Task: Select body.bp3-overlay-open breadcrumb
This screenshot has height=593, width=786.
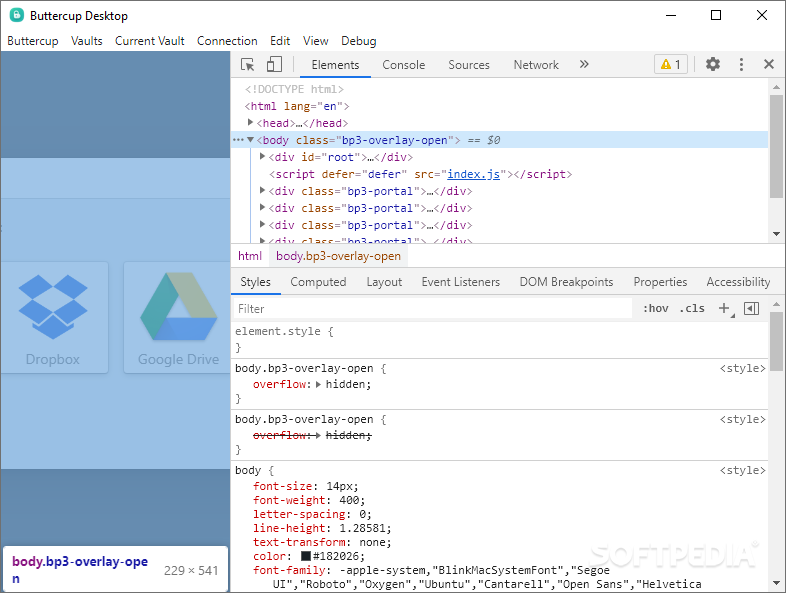Action: 338,256
